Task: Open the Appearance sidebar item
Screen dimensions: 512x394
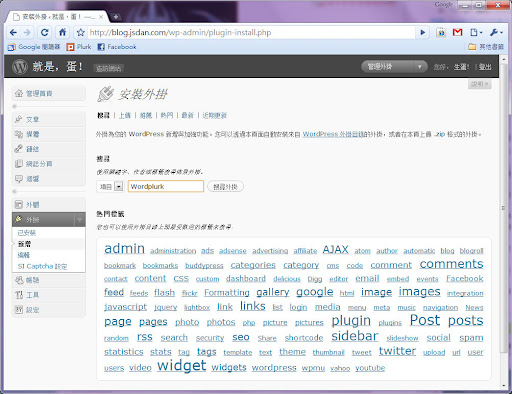Action: coord(49,205)
